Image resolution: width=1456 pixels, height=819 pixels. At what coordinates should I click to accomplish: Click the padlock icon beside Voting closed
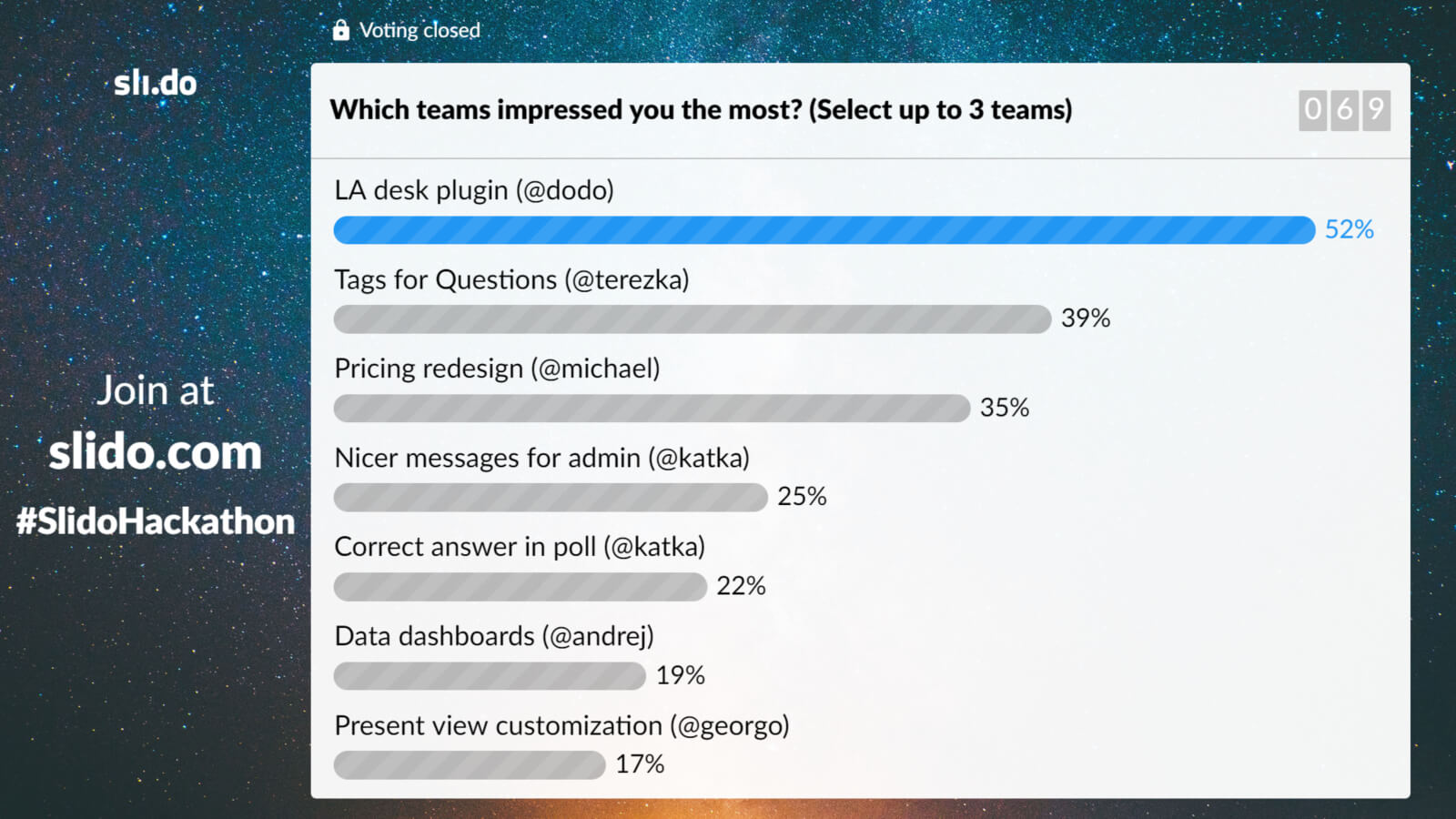click(x=341, y=31)
